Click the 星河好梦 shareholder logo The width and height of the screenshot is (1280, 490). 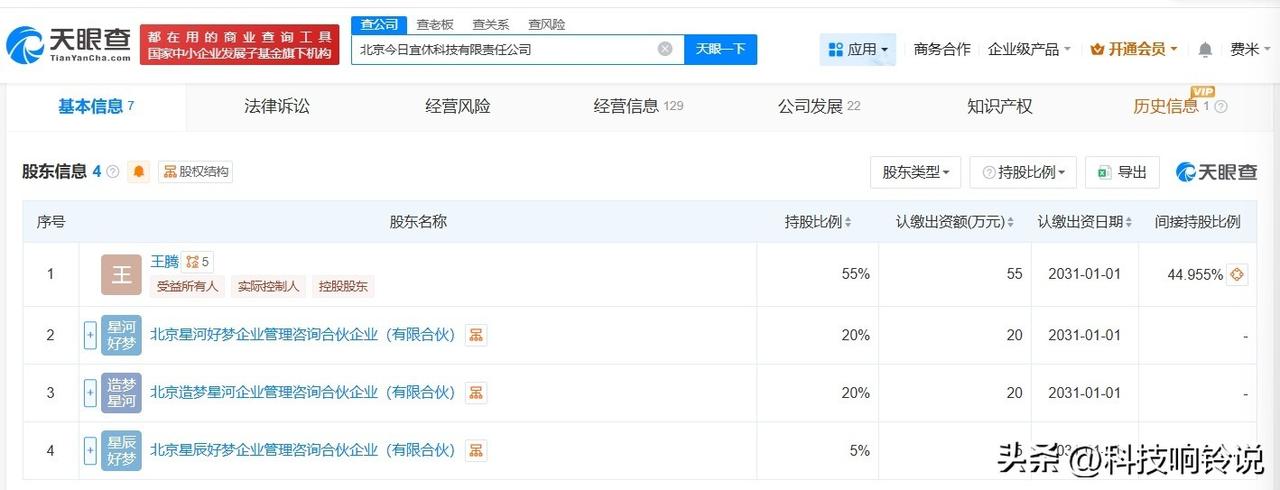(121, 336)
